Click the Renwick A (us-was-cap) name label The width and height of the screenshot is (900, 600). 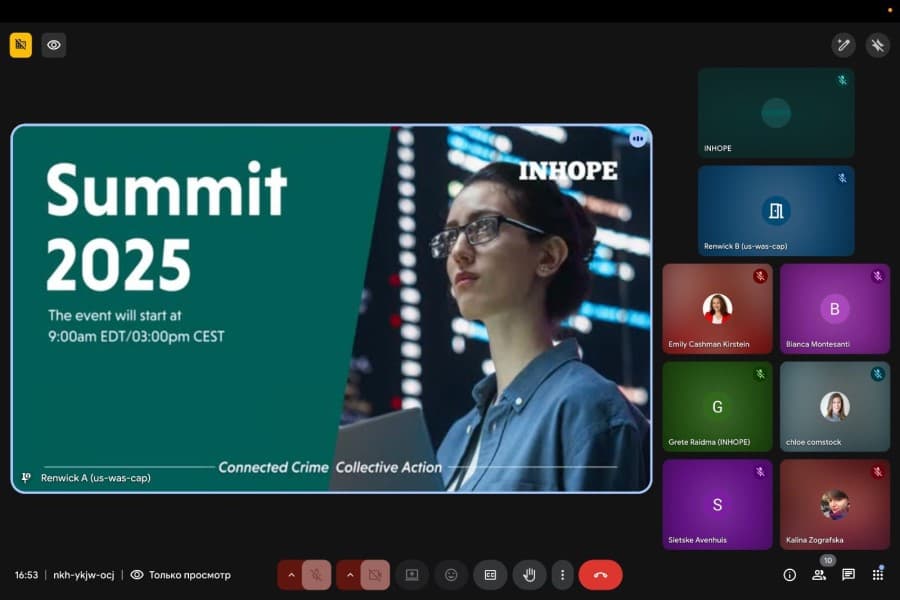96,478
